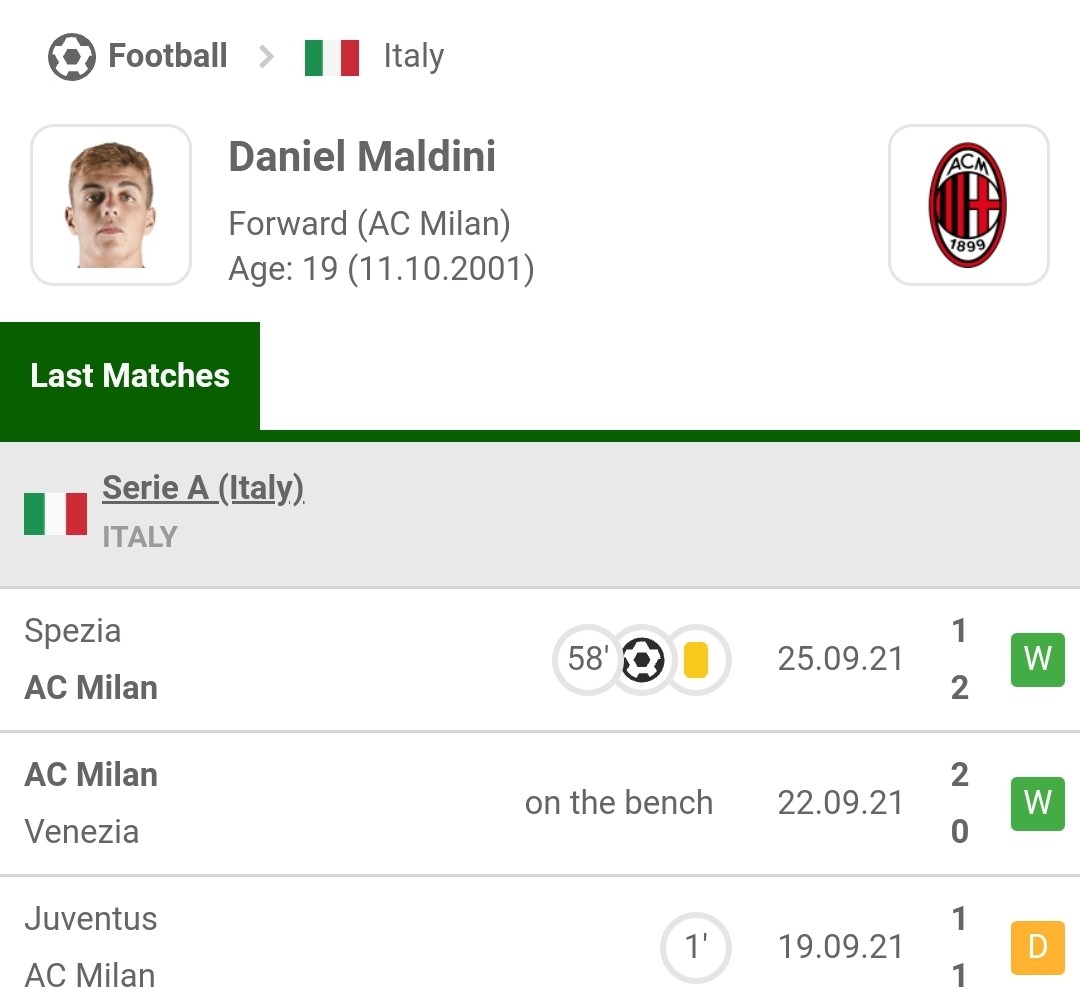Open the Spezia vs AC Milan match row
Screen dimensions: 1080x991
540,660
